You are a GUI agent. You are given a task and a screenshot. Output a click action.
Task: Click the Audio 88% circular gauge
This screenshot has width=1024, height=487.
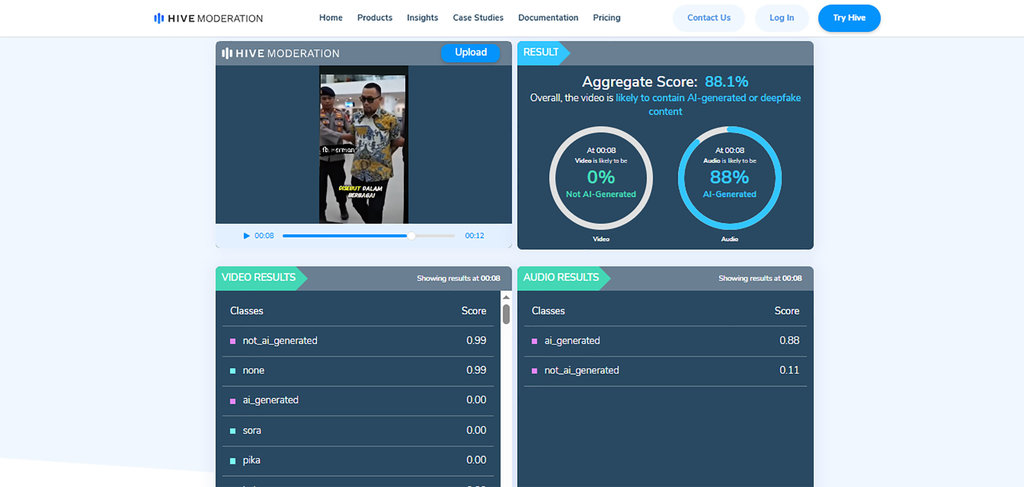pyautogui.click(x=729, y=178)
